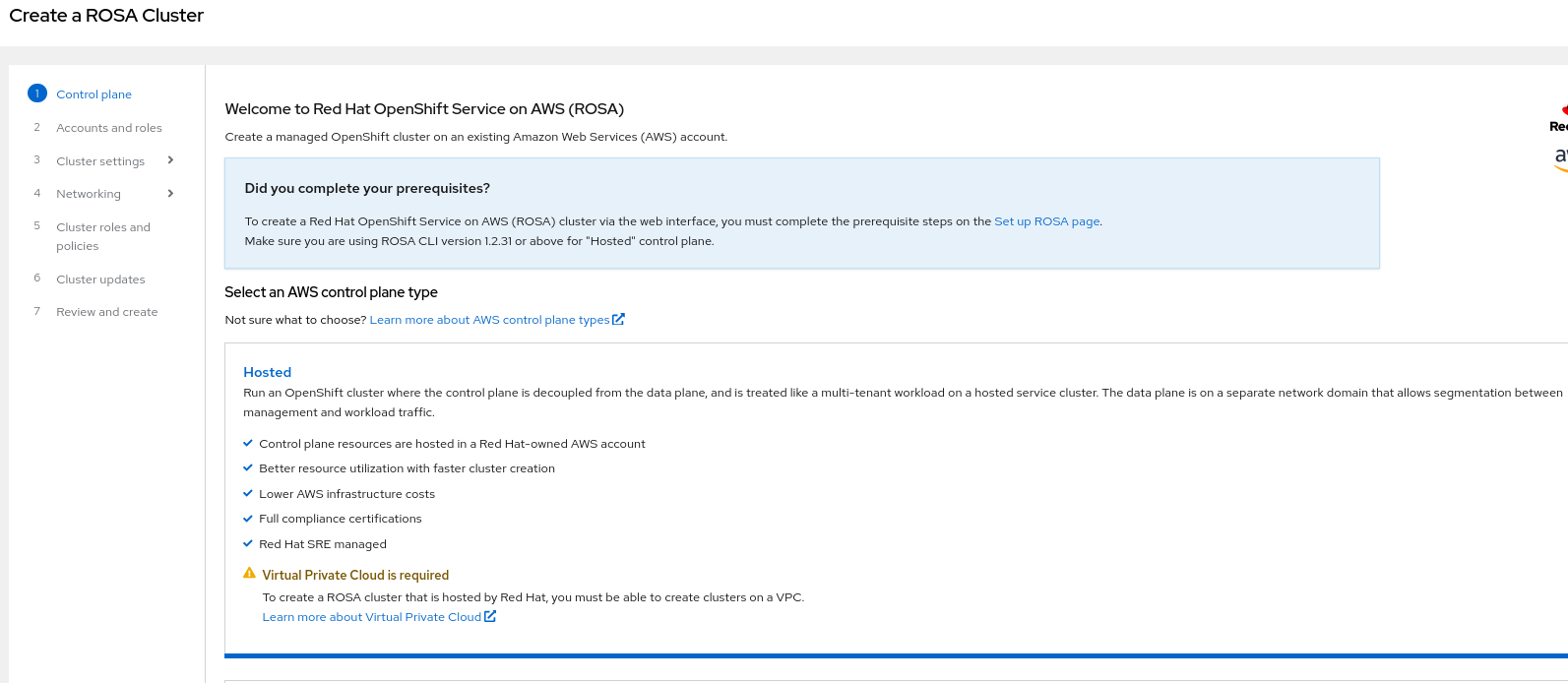Select the Hosted control plane card

pos(886,492)
